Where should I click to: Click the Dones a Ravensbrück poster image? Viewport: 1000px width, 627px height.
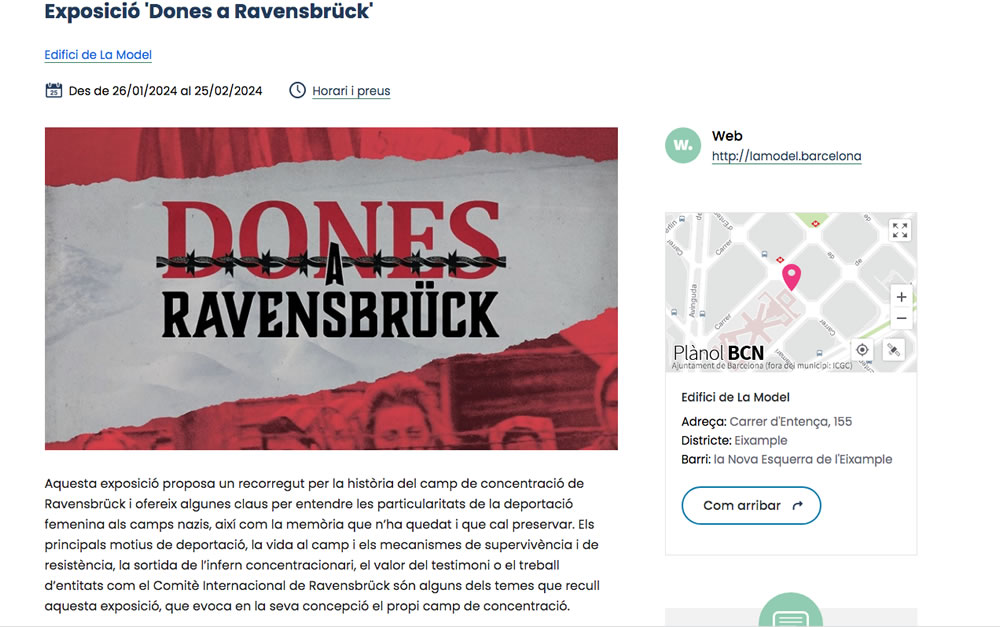(331, 288)
